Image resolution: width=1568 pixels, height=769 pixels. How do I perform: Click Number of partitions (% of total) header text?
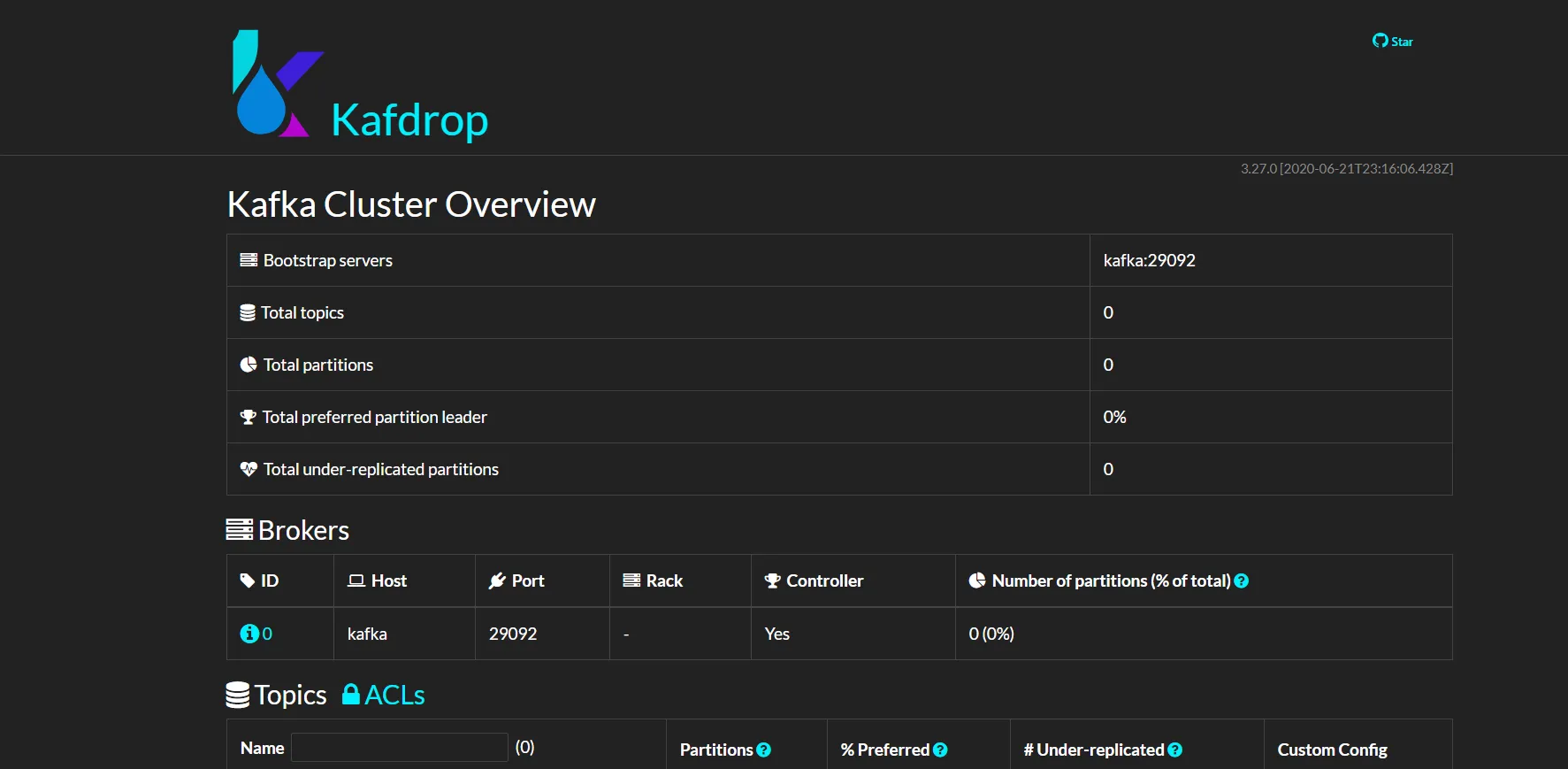click(1112, 581)
